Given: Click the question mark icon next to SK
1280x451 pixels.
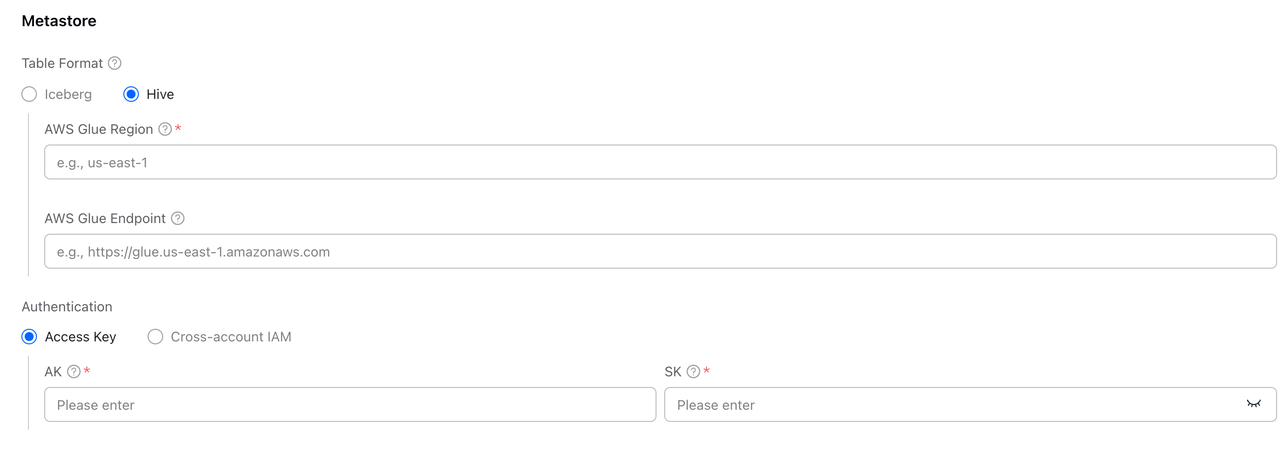Looking at the screenshot, I should pos(693,372).
